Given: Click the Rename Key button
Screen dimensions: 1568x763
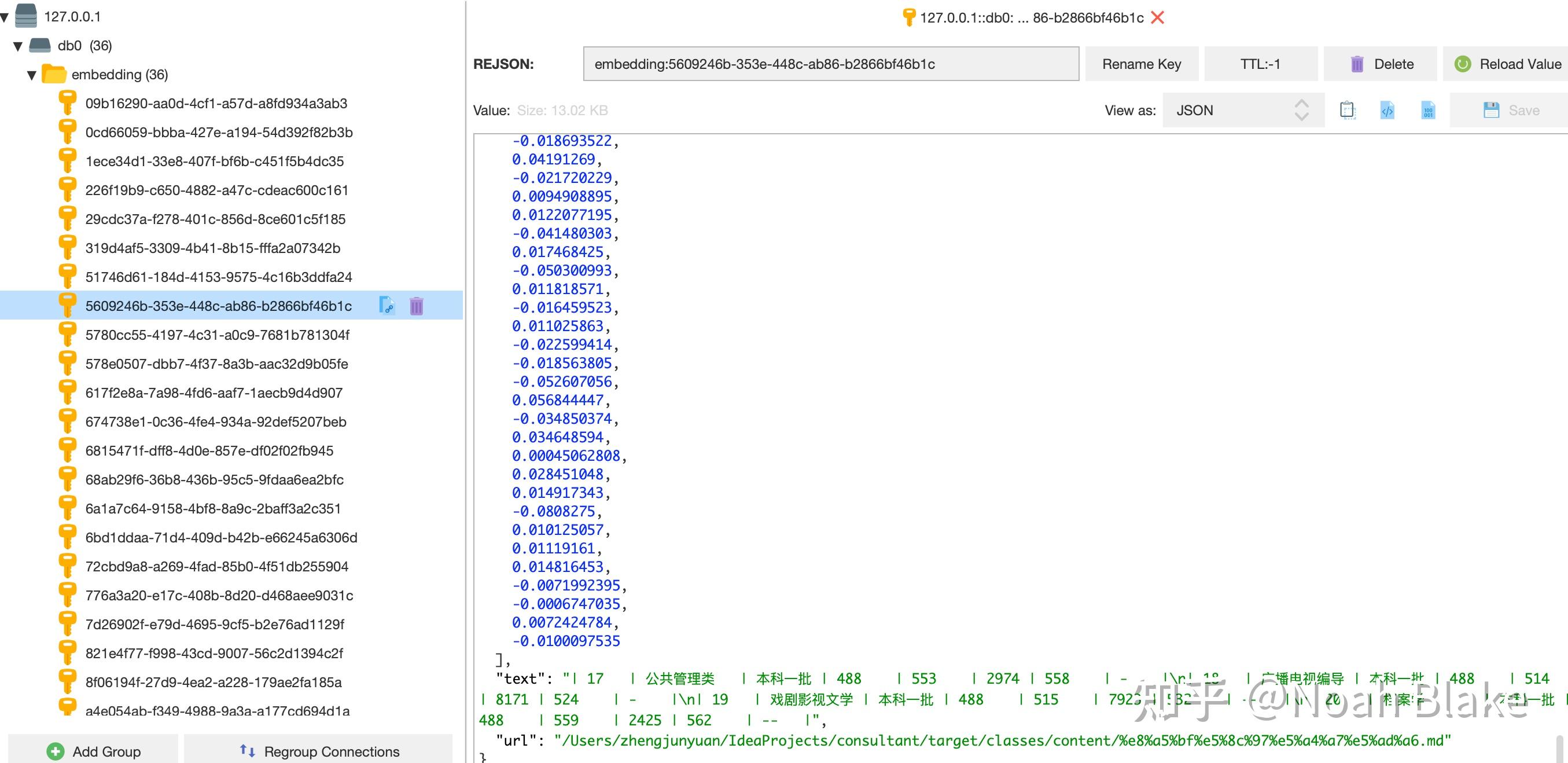Looking at the screenshot, I should [x=1142, y=64].
